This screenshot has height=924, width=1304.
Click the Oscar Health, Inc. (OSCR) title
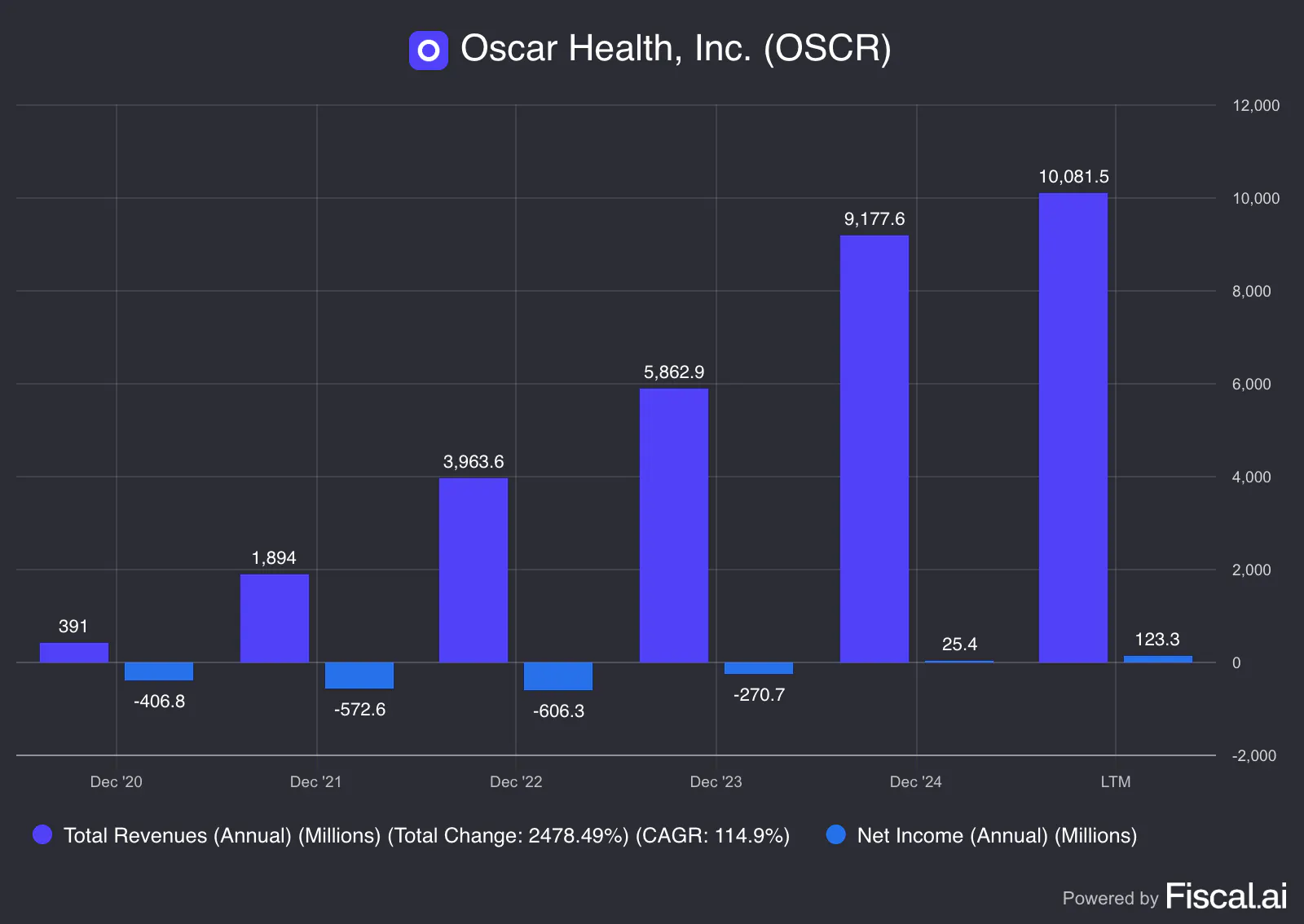[676, 49]
